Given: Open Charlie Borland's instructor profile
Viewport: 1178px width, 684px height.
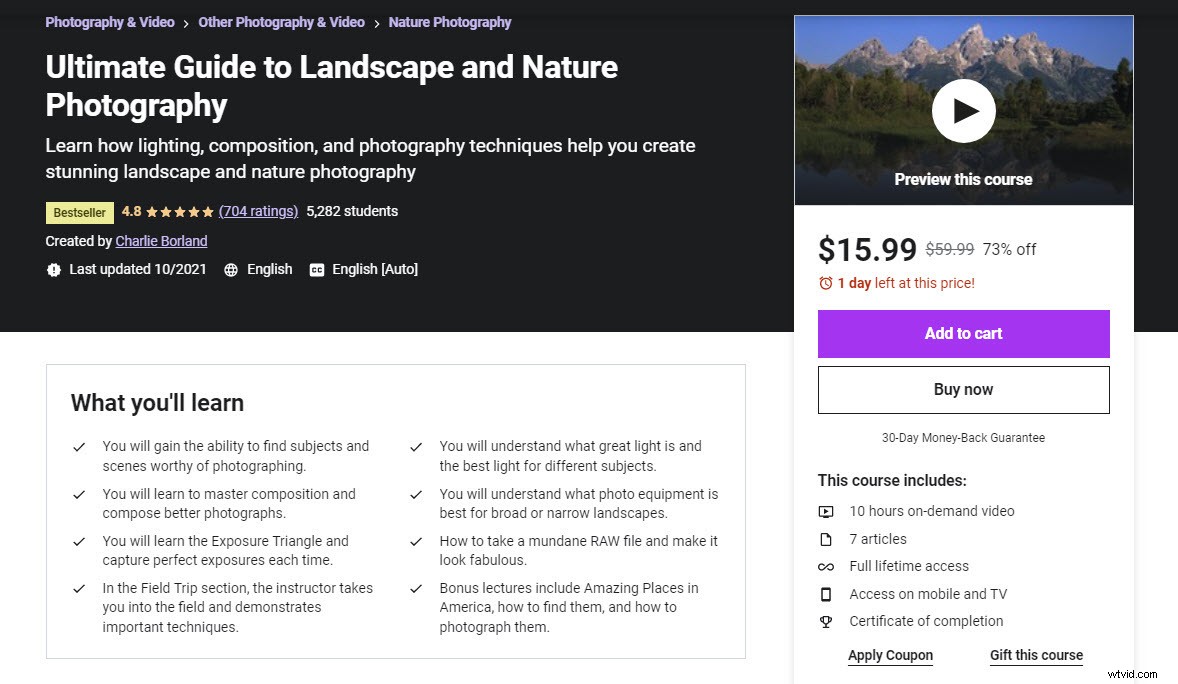Looking at the screenshot, I should [161, 241].
